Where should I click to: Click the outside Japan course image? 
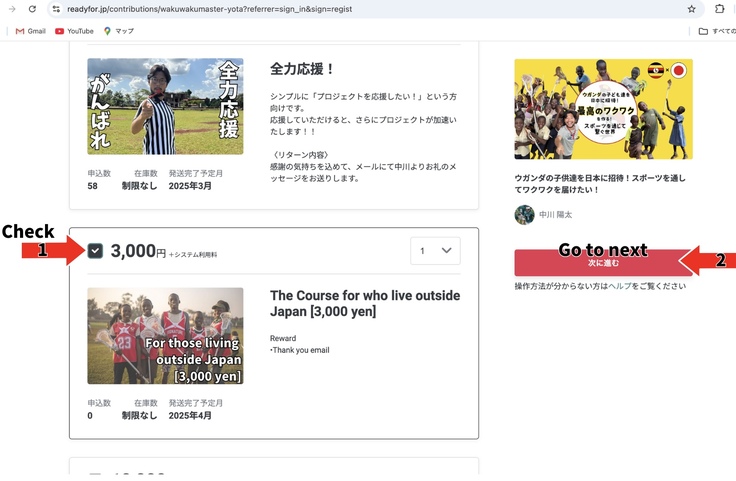pos(165,336)
